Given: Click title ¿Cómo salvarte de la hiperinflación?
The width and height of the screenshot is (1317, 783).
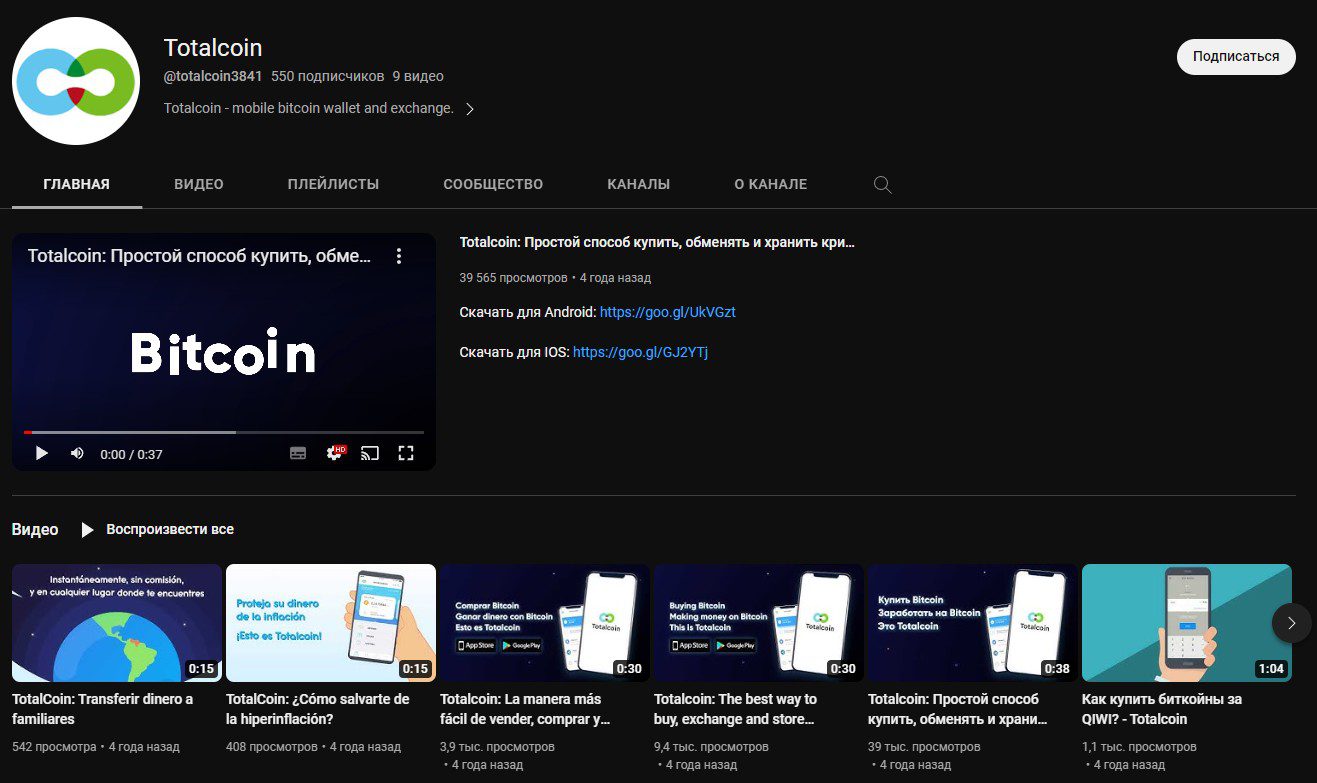Looking at the screenshot, I should (318, 709).
